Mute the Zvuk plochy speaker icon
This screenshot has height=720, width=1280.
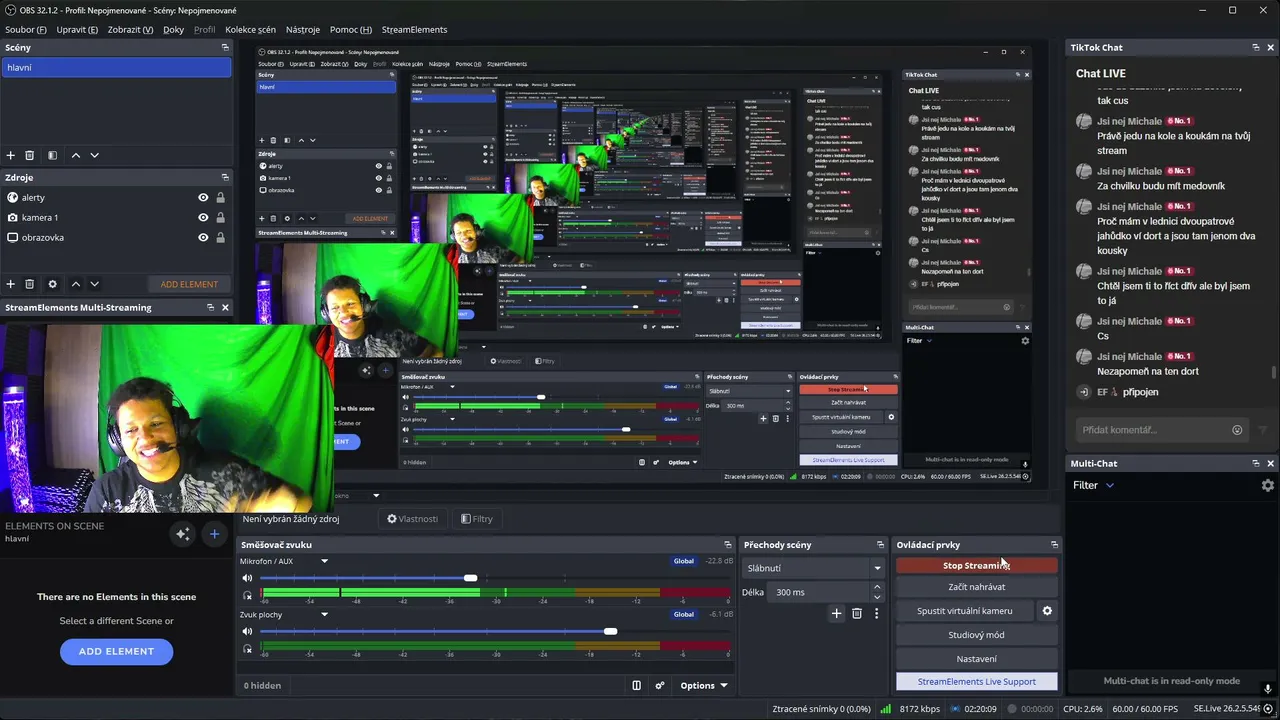click(248, 631)
